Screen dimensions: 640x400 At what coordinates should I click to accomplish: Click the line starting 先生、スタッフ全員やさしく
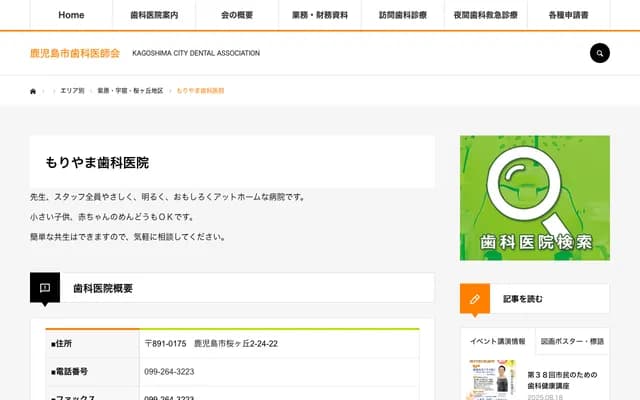pyautogui.click(x=169, y=197)
